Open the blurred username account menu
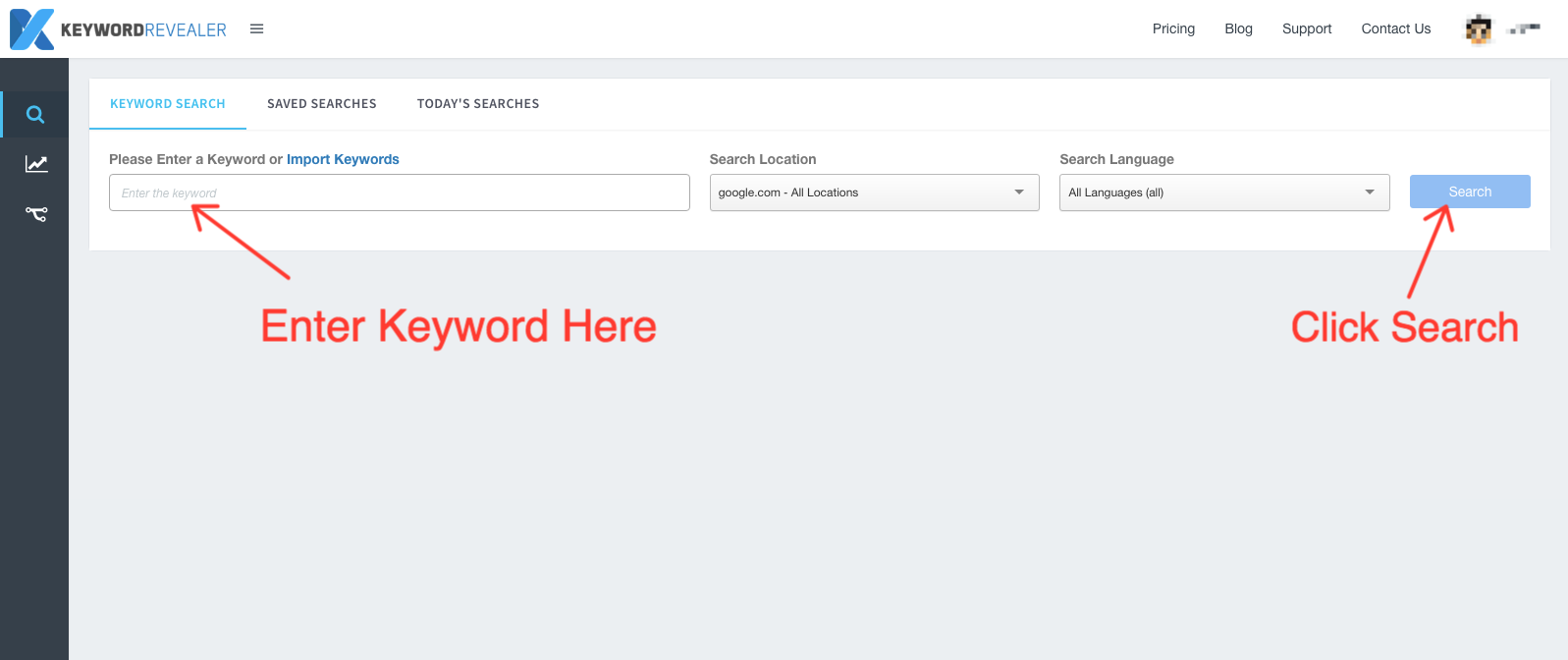1568x660 pixels. pyautogui.click(x=1524, y=28)
